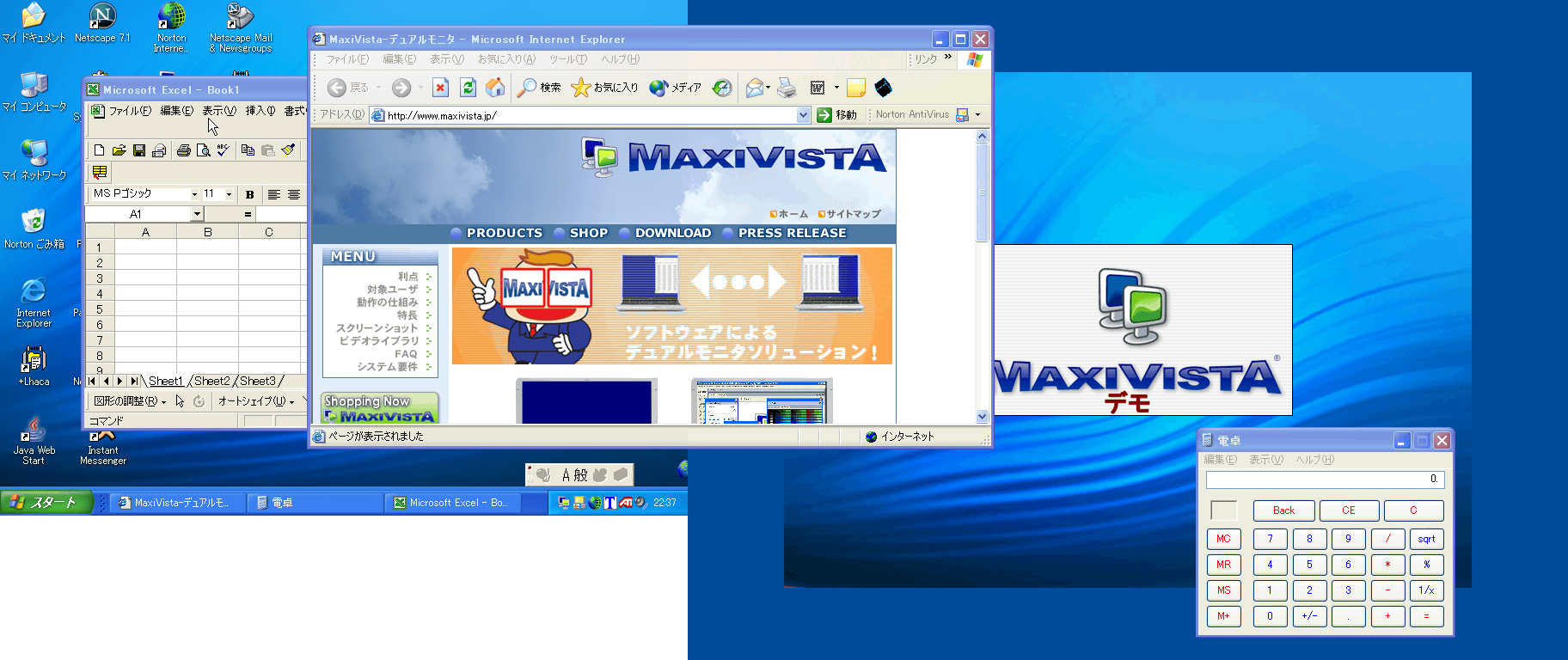This screenshot has width=1568, height=660.
Task: Open the Excel font size dropdown
Action: click(229, 194)
